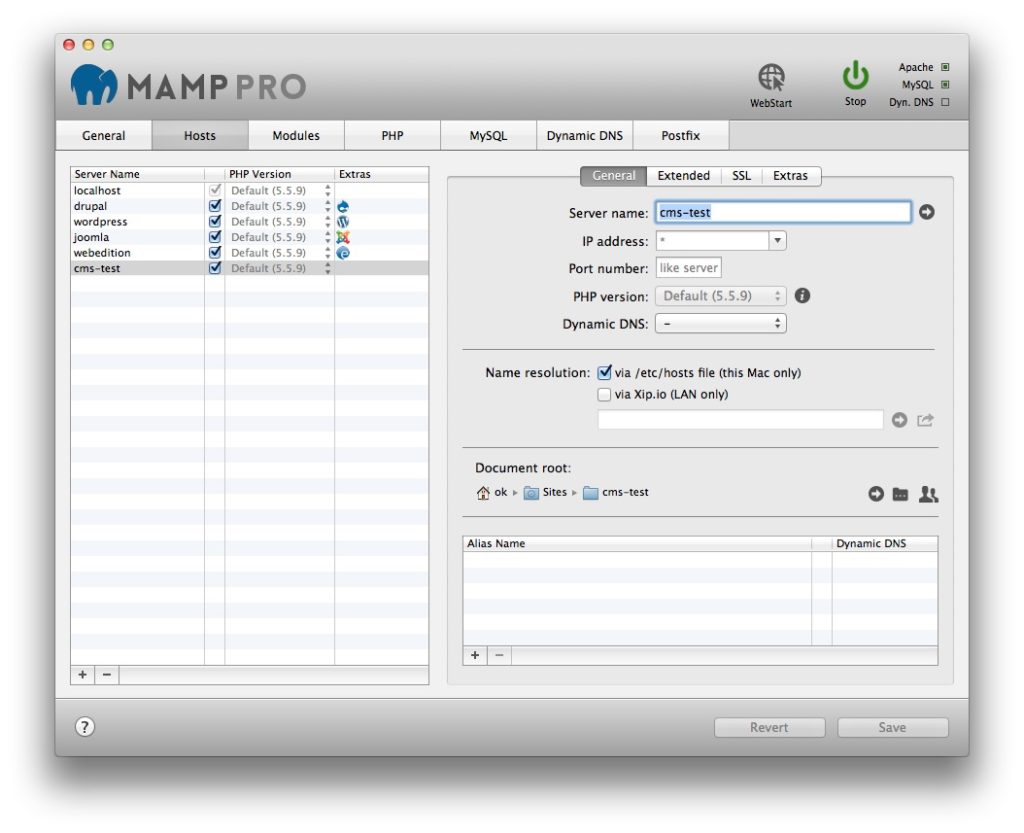Select the wordpress host name
The width and height of the screenshot is (1024, 833).
101,222
